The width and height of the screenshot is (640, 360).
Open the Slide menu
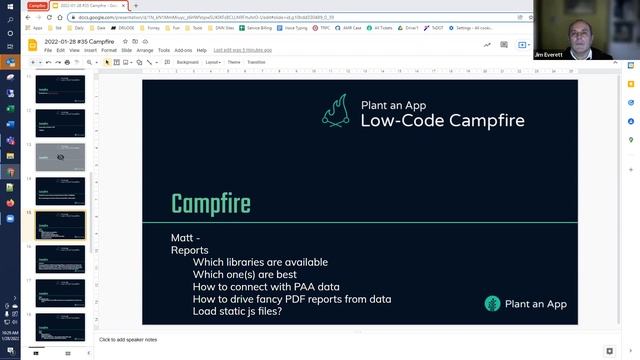click(x=127, y=50)
